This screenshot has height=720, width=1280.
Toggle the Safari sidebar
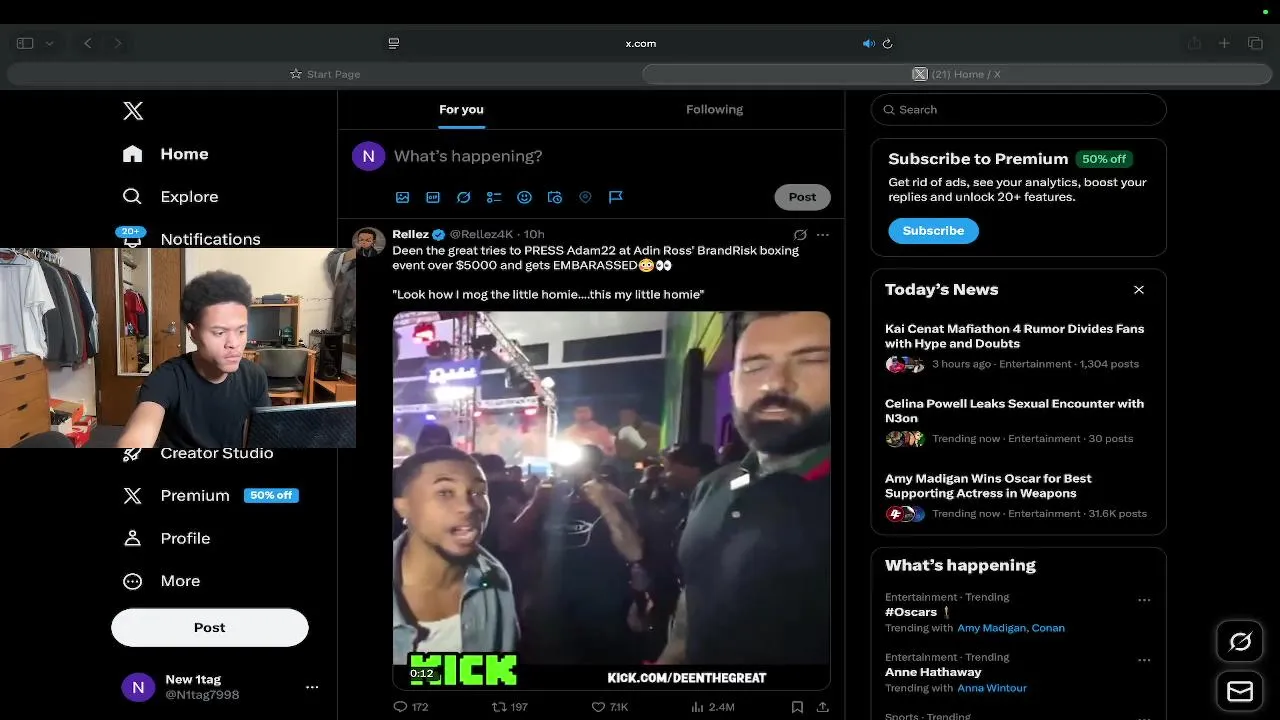coord(25,43)
